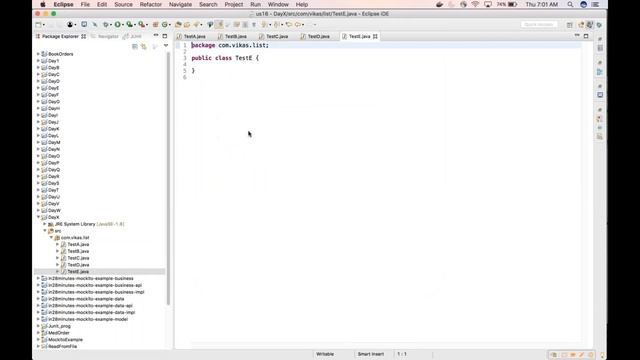Select TestB.java in Package Explorer
Viewport: 640px width, 360px height.
pos(78,251)
